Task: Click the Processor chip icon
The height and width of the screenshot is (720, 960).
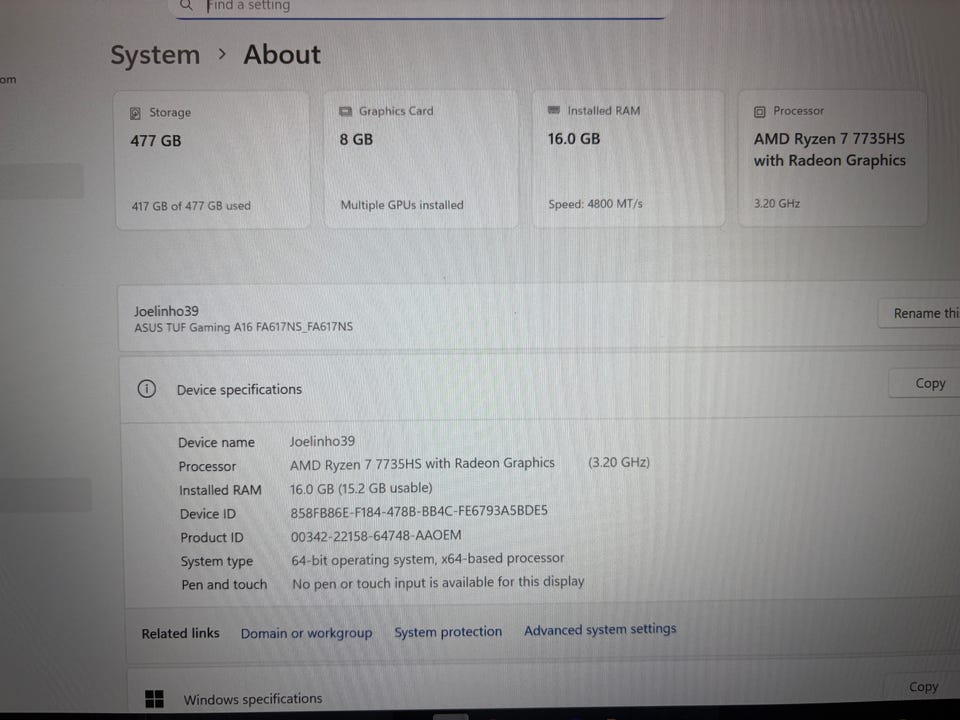Action: (760, 111)
